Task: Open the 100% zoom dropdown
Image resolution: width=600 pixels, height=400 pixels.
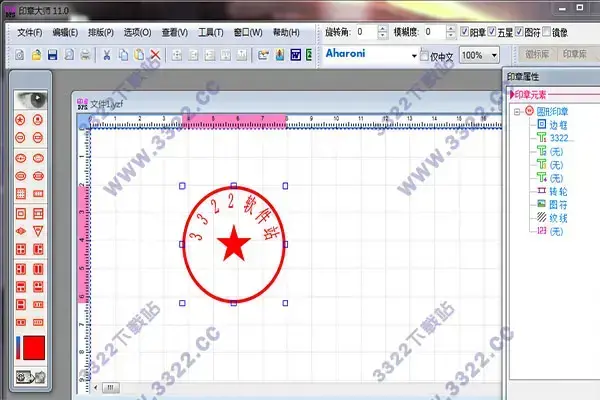Action: click(494, 56)
